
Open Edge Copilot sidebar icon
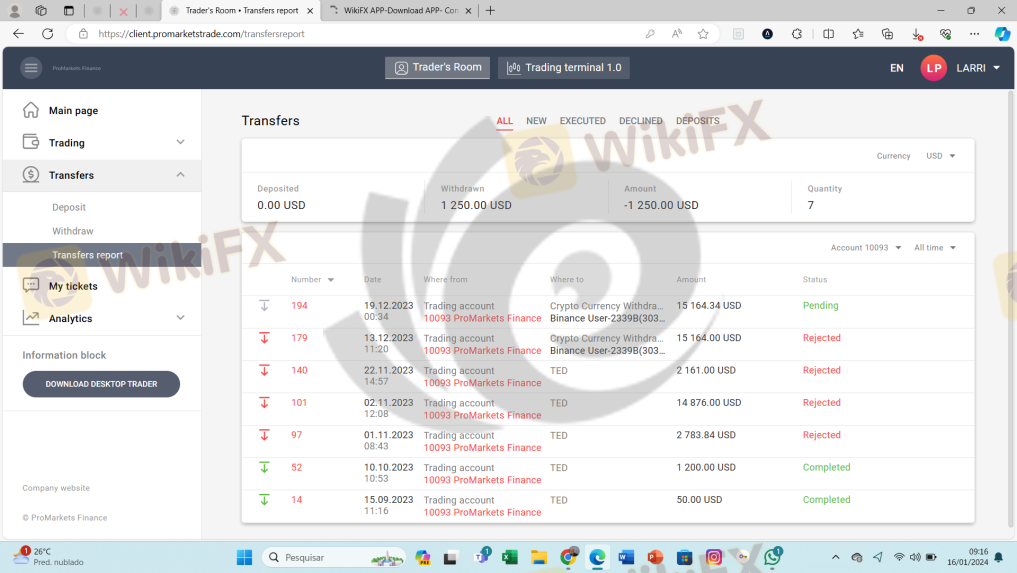point(1002,34)
